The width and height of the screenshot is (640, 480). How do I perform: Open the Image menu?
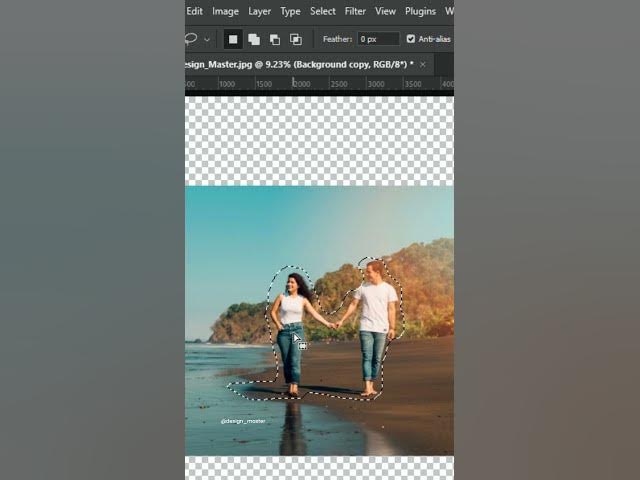tap(225, 11)
